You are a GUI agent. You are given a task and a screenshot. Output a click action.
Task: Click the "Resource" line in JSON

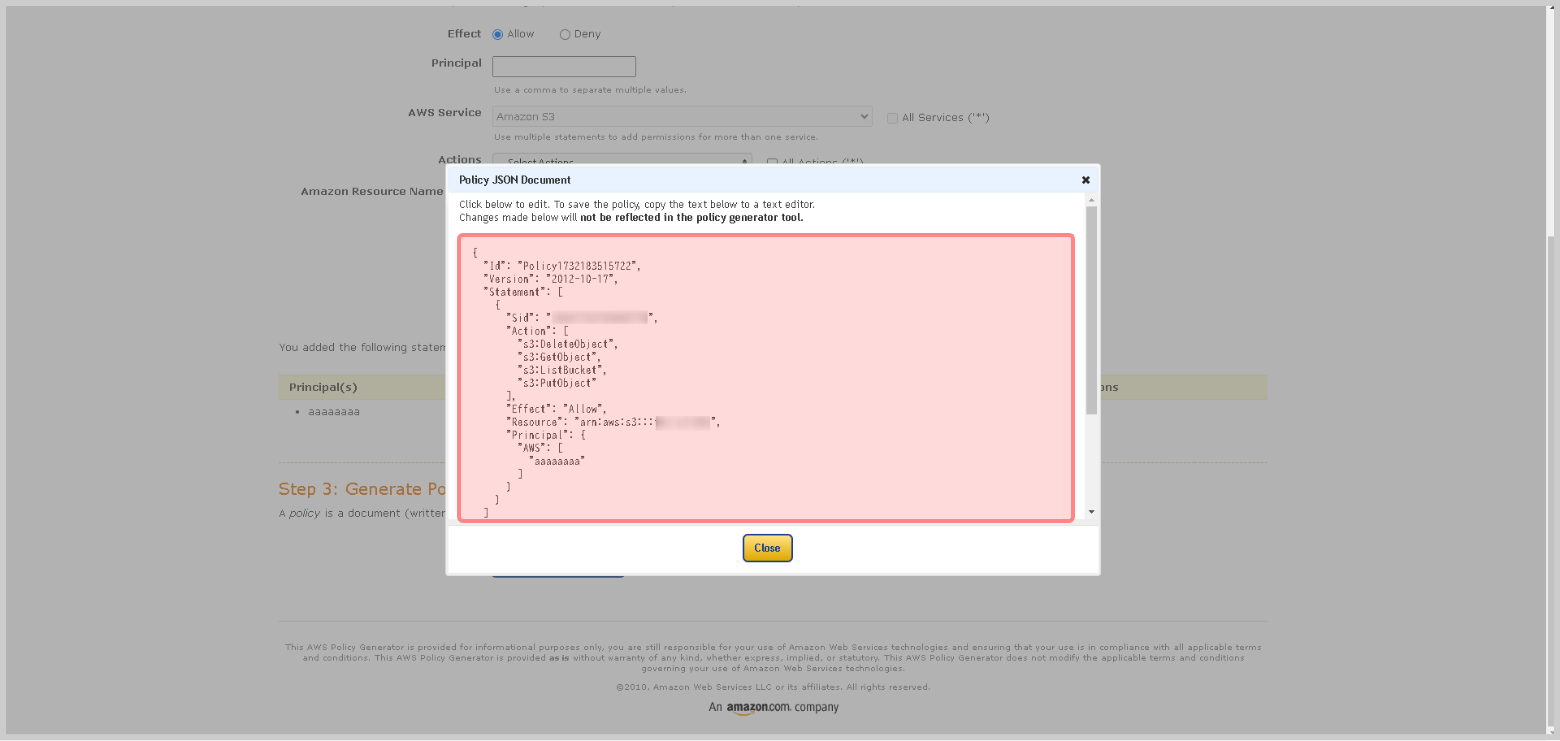tap(613, 422)
